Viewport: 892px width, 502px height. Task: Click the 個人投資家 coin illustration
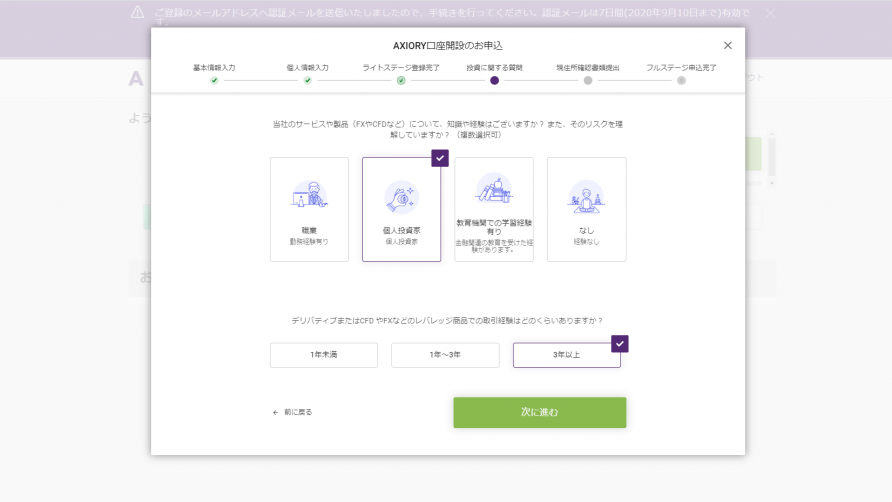[401, 196]
